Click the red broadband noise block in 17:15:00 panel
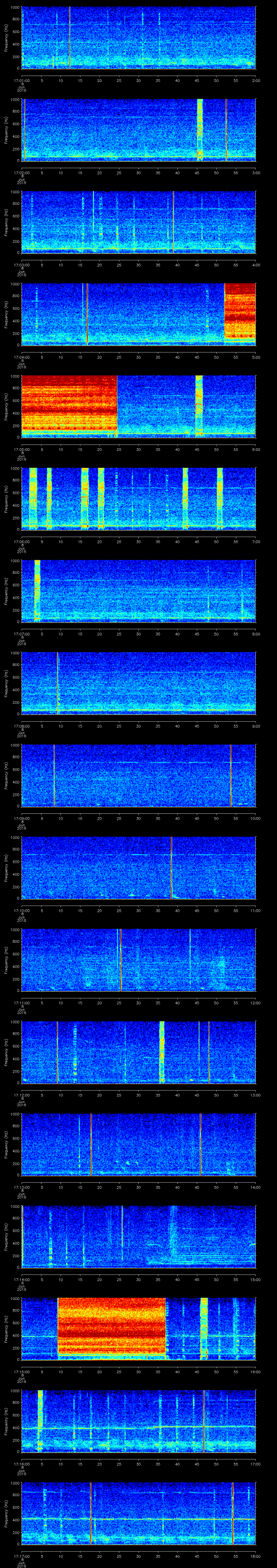The width and height of the screenshot is (277, 1568). point(111,1326)
